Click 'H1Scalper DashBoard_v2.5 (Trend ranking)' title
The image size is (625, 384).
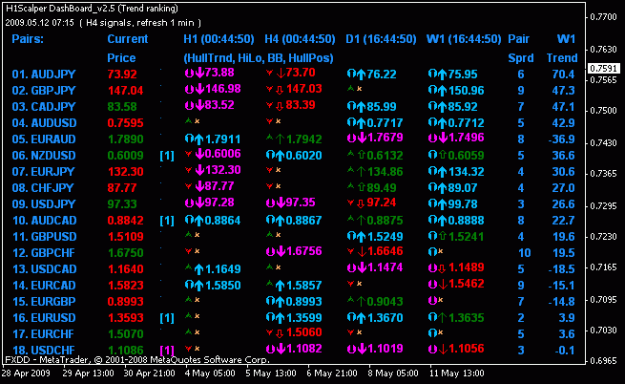tap(92, 9)
